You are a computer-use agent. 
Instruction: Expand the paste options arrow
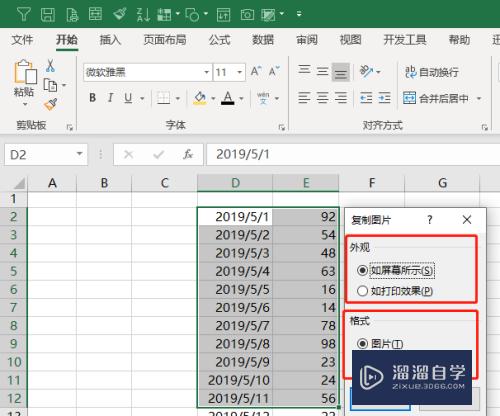click(x=25, y=105)
